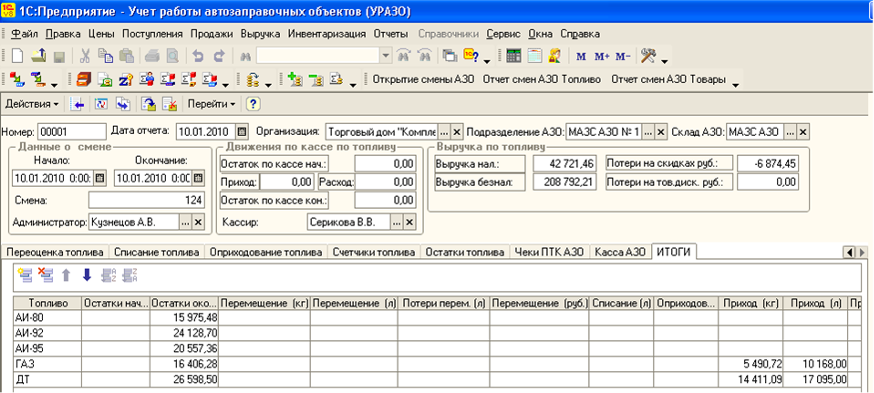This screenshot has width=874, height=393.
Task: Click the 1C help question icon
Action: tap(472, 56)
